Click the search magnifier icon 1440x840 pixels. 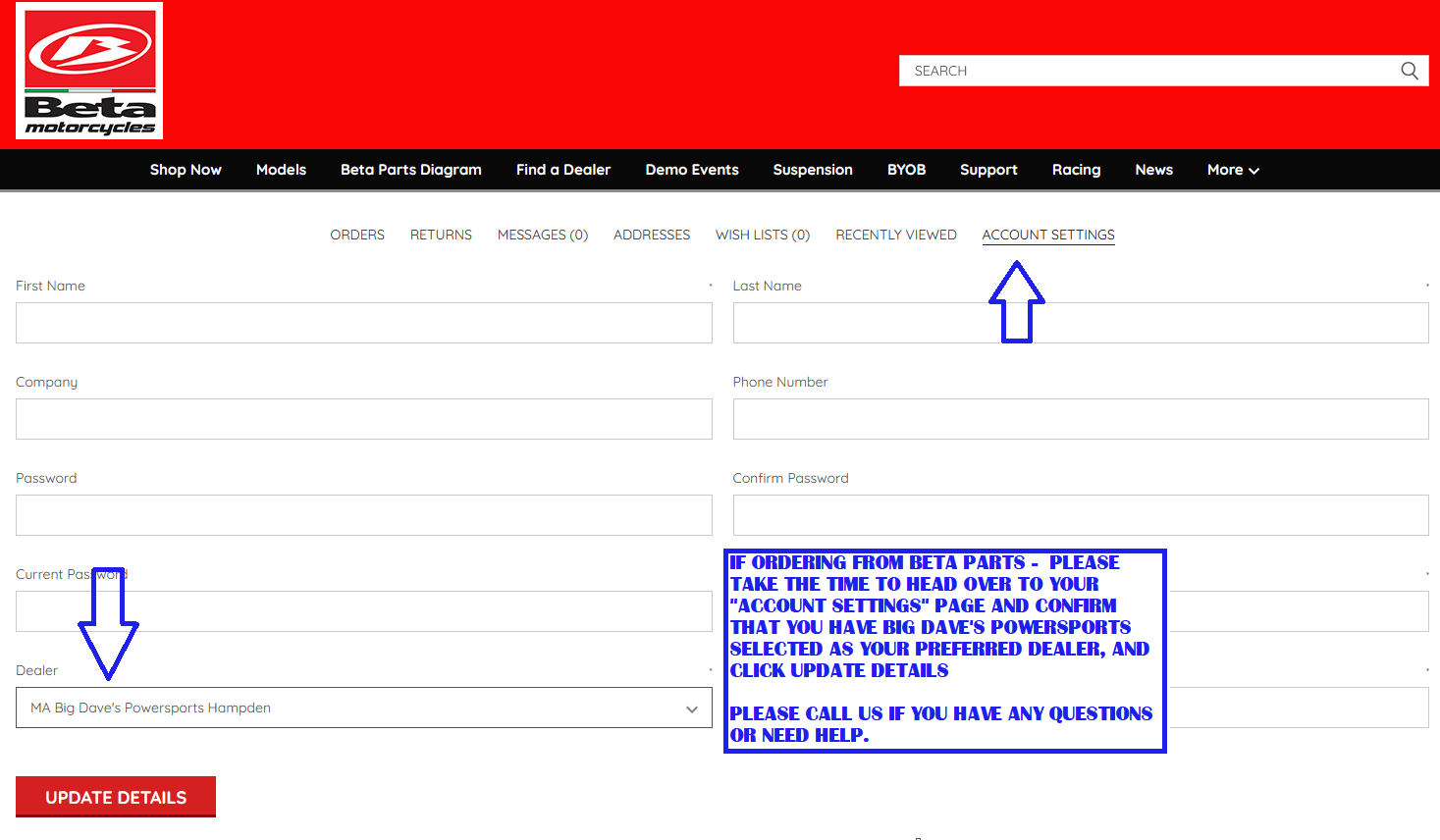coord(1410,71)
